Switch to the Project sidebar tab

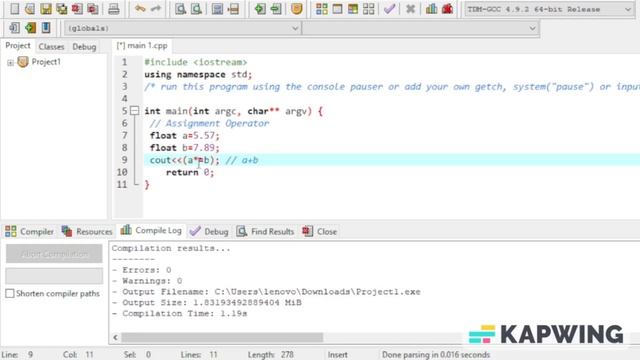pos(18,46)
